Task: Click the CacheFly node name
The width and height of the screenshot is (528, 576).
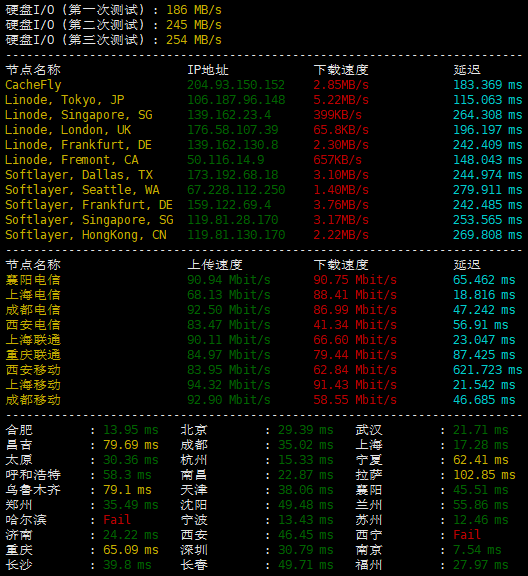Action: (33, 85)
